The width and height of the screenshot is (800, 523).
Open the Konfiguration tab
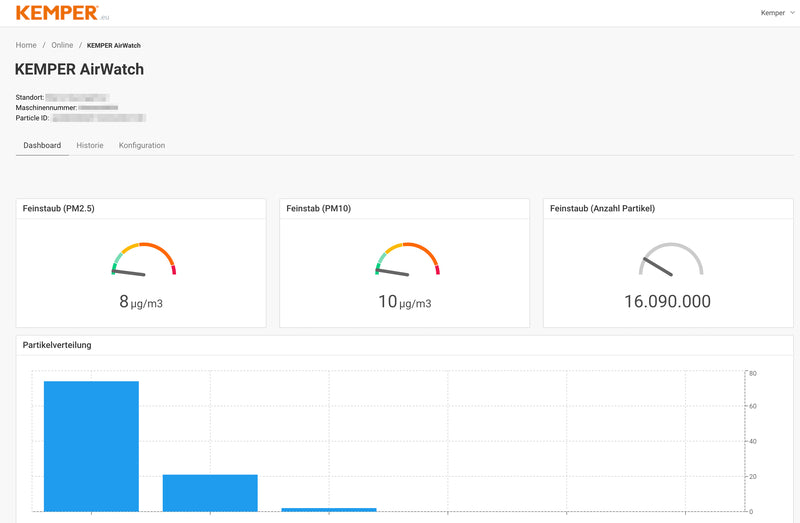click(142, 145)
